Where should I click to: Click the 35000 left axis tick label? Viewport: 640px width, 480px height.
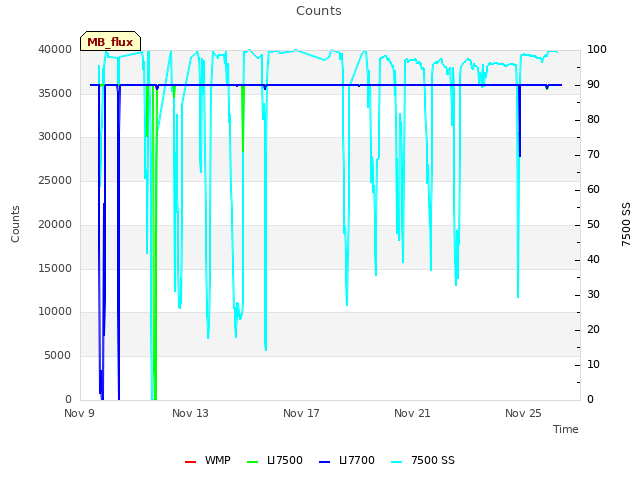pyautogui.click(x=55, y=93)
